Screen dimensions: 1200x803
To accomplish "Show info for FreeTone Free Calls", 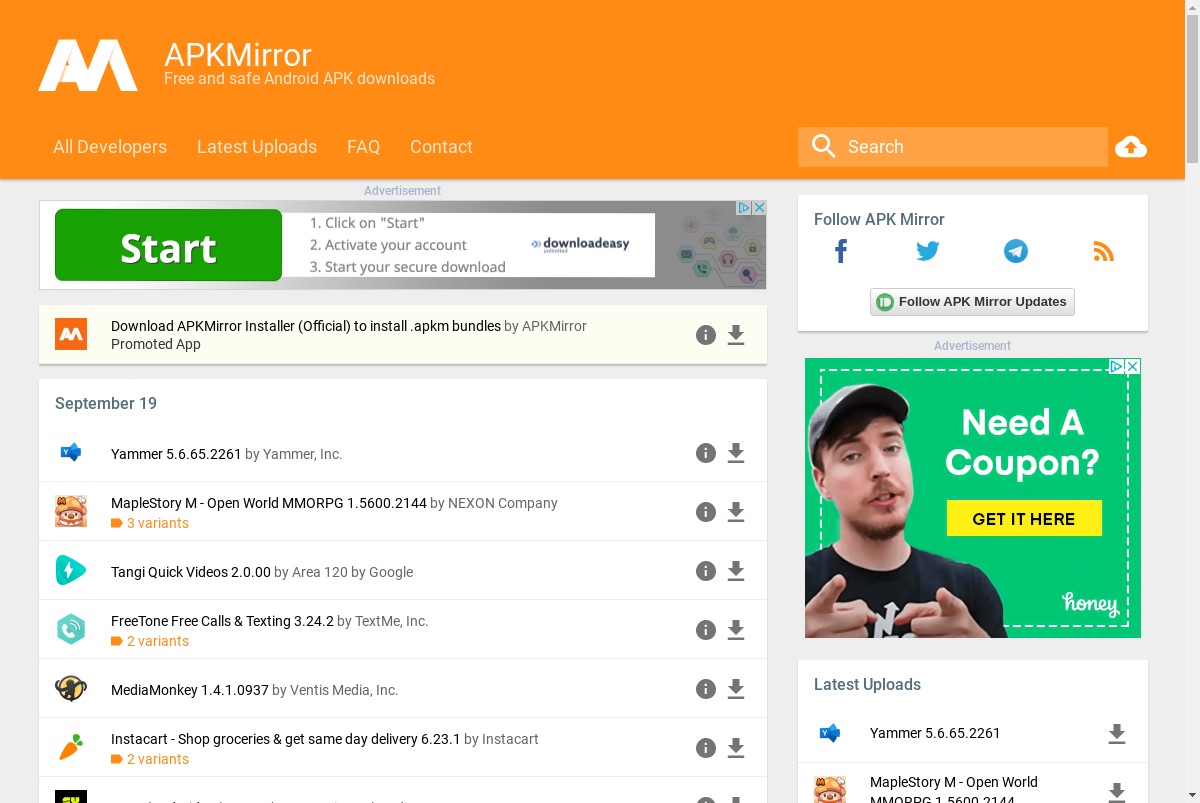I will (706, 630).
